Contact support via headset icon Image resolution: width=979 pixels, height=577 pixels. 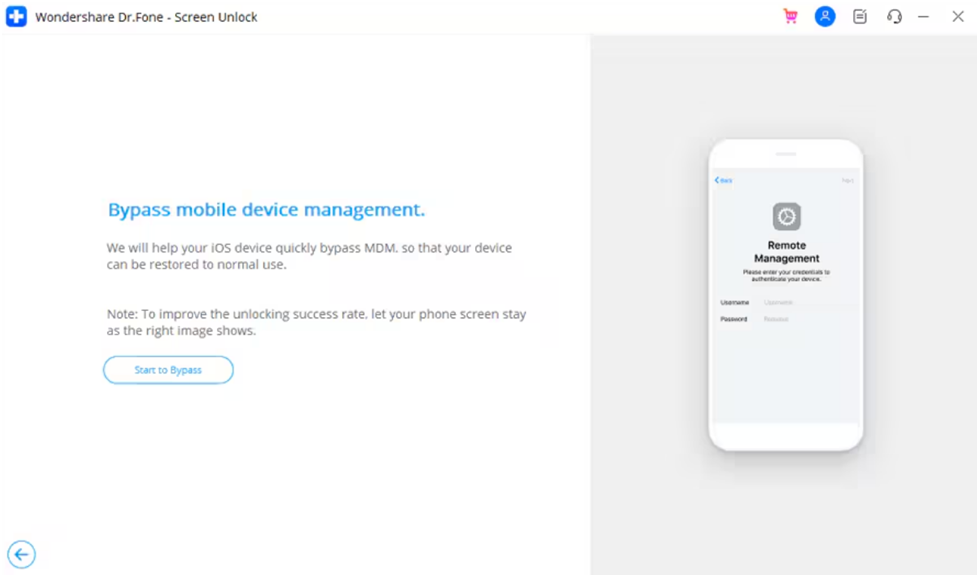894,17
